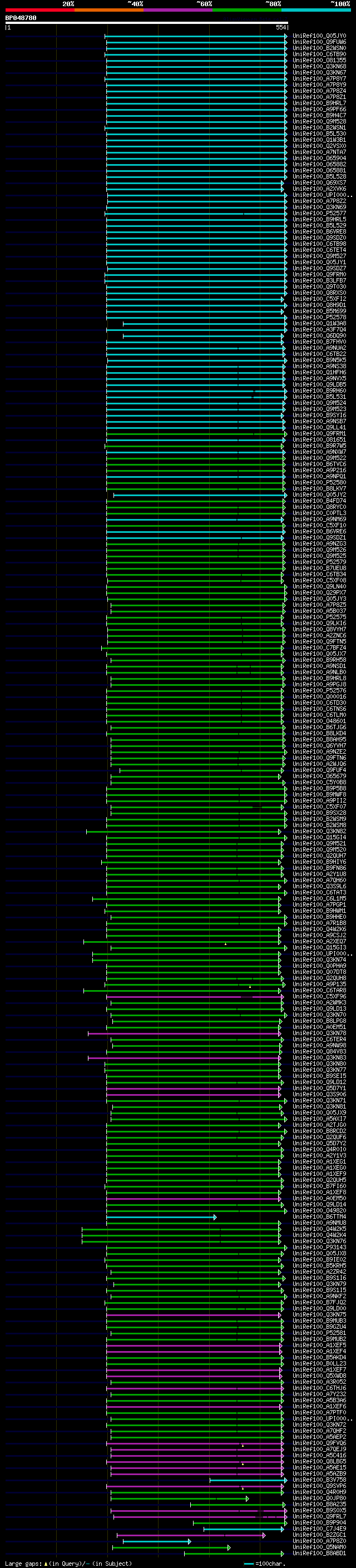The height and width of the screenshot is (1568, 356).
Task: Click the red 20% identity color segment
Action: (x=39, y=10)
